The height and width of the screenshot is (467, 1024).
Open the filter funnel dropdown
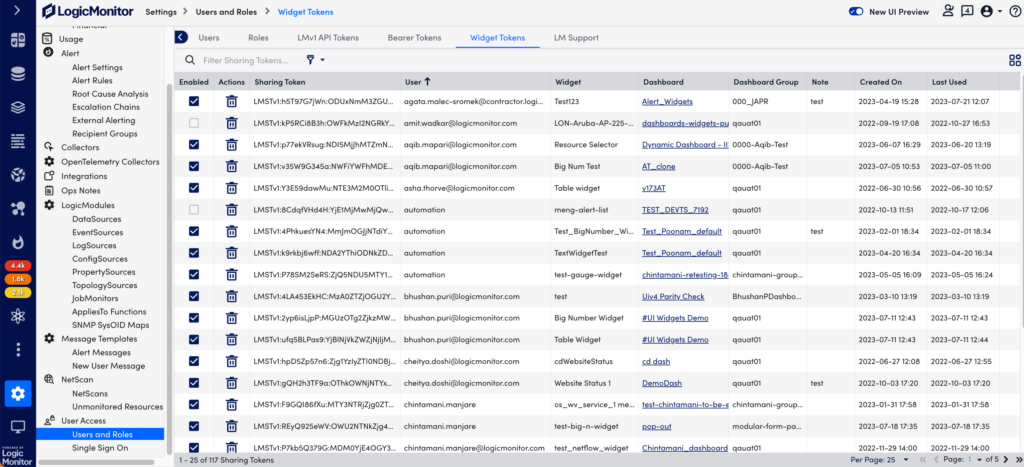coord(315,60)
